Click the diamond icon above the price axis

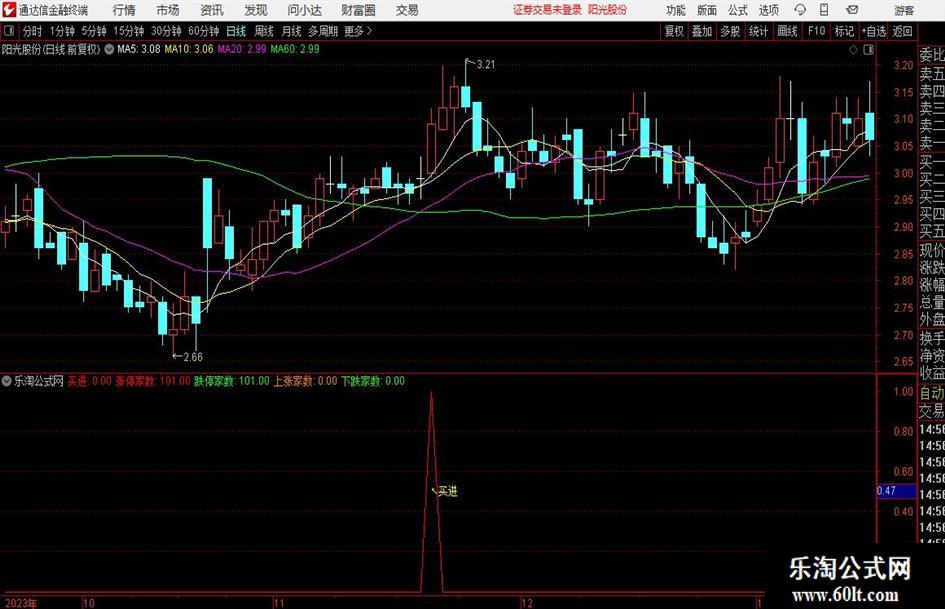(x=853, y=50)
